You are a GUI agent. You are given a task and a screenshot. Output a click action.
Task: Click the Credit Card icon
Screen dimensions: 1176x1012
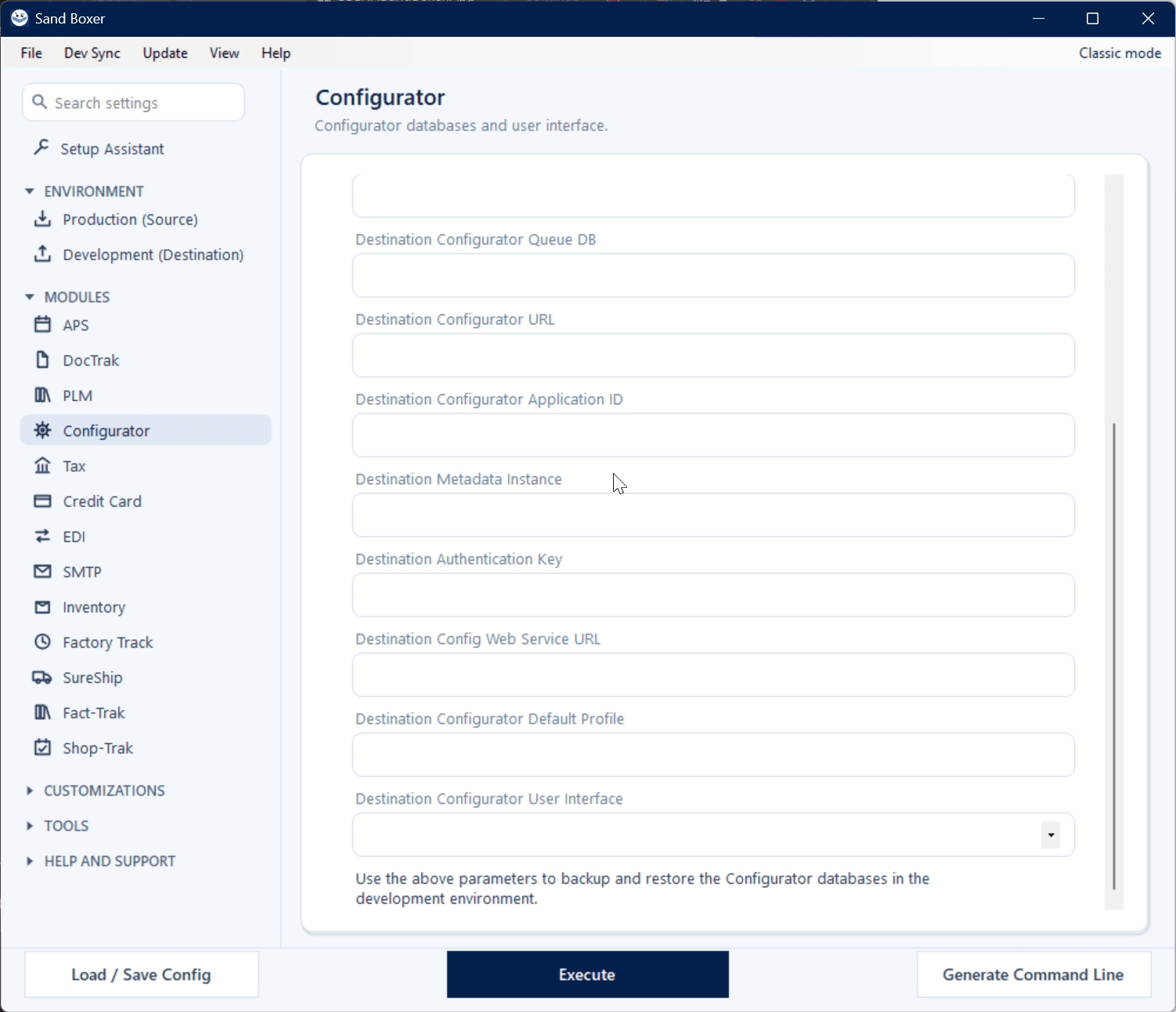pyautogui.click(x=42, y=501)
